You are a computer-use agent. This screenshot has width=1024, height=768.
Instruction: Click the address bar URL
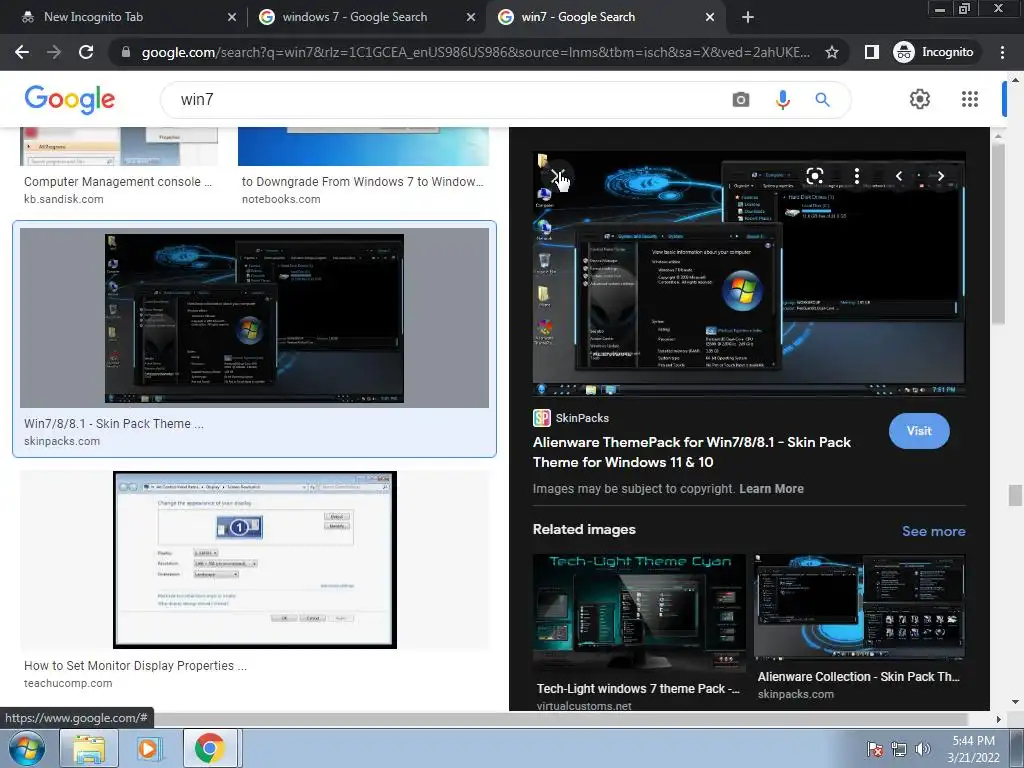click(x=475, y=52)
